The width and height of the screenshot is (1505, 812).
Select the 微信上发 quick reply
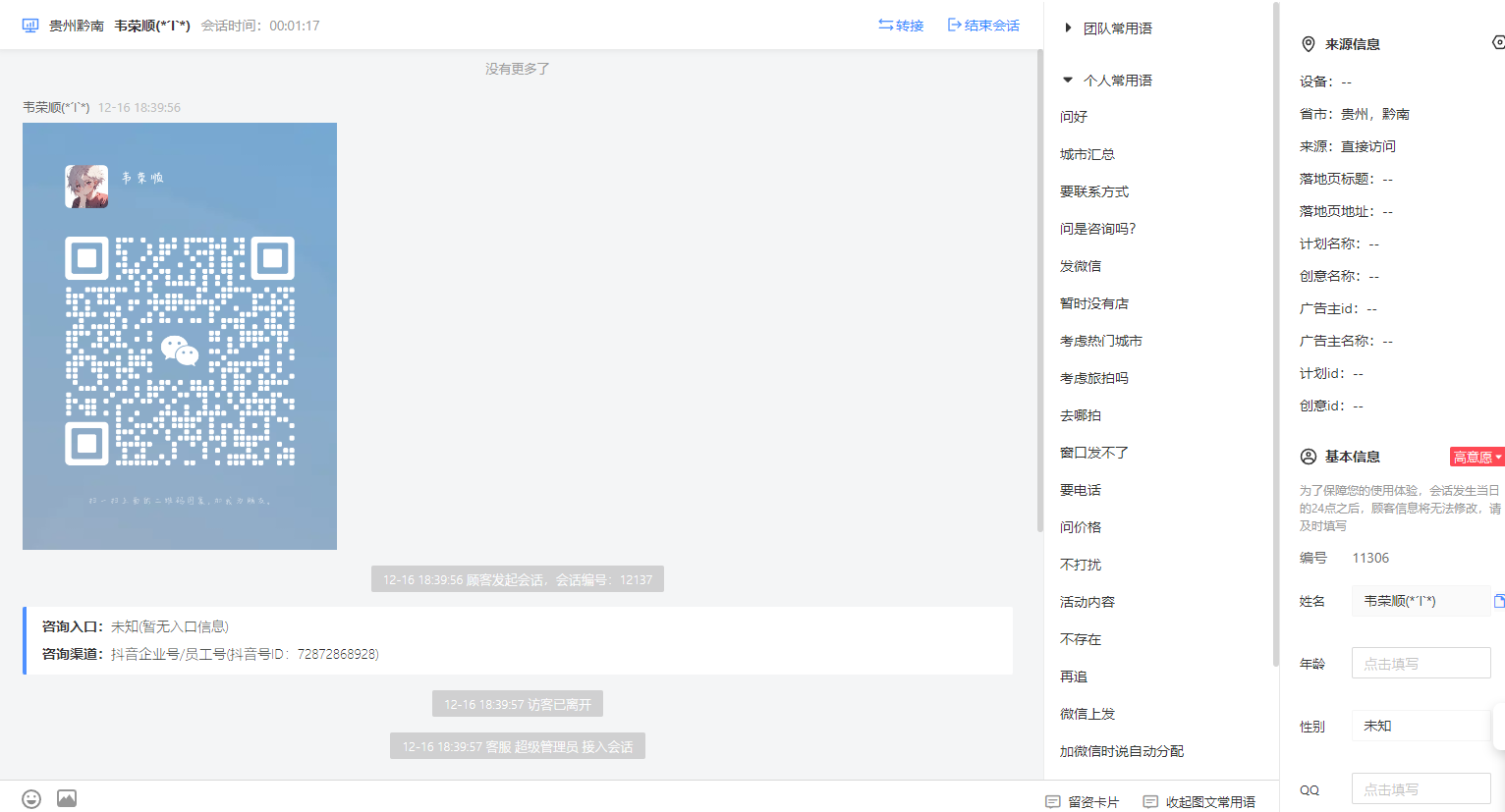[x=1087, y=714]
